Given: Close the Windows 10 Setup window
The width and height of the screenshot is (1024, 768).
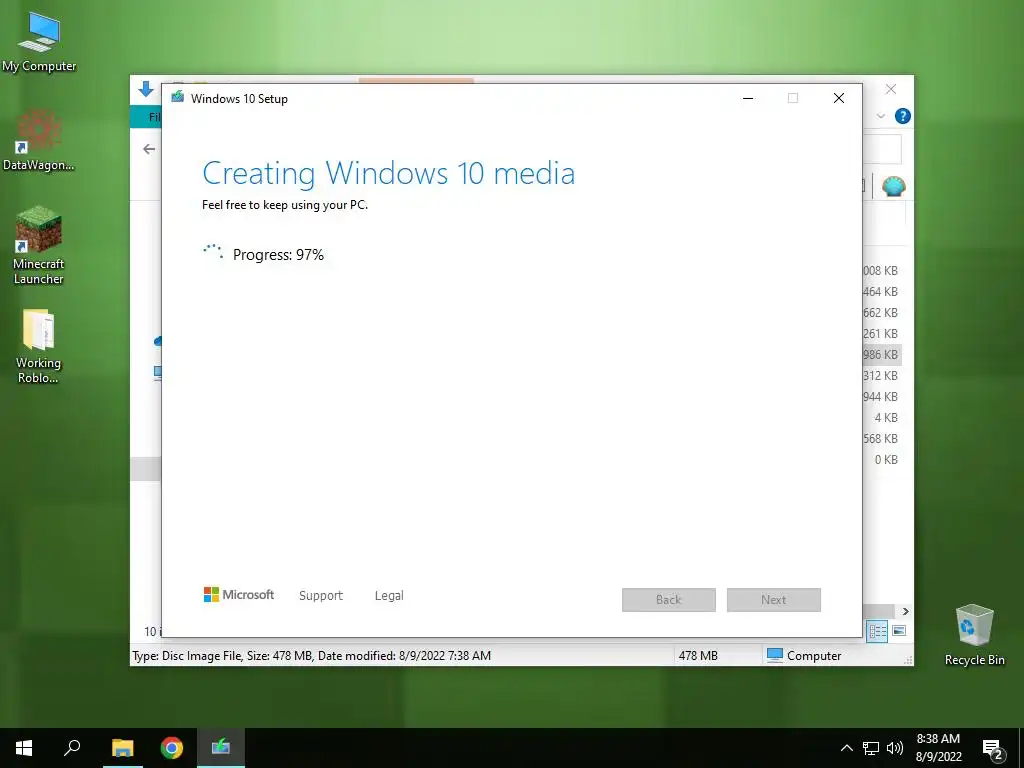Looking at the screenshot, I should (x=839, y=98).
